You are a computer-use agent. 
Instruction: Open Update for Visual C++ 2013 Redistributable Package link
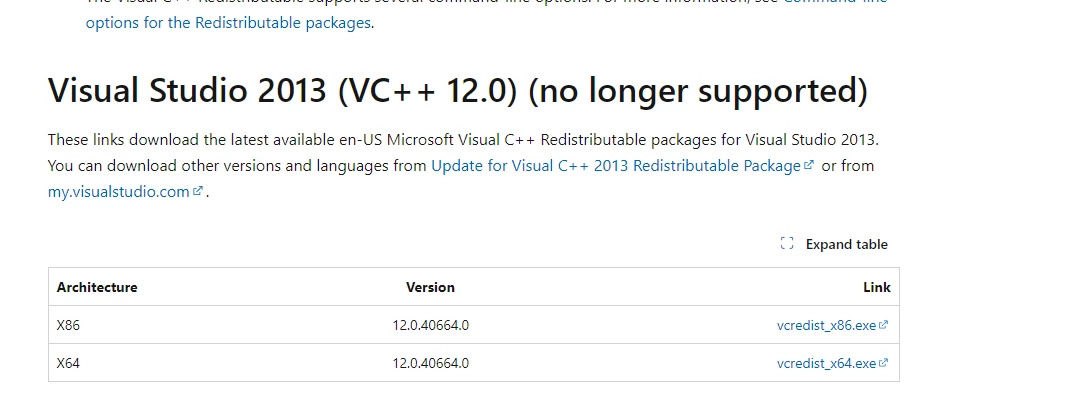click(616, 166)
